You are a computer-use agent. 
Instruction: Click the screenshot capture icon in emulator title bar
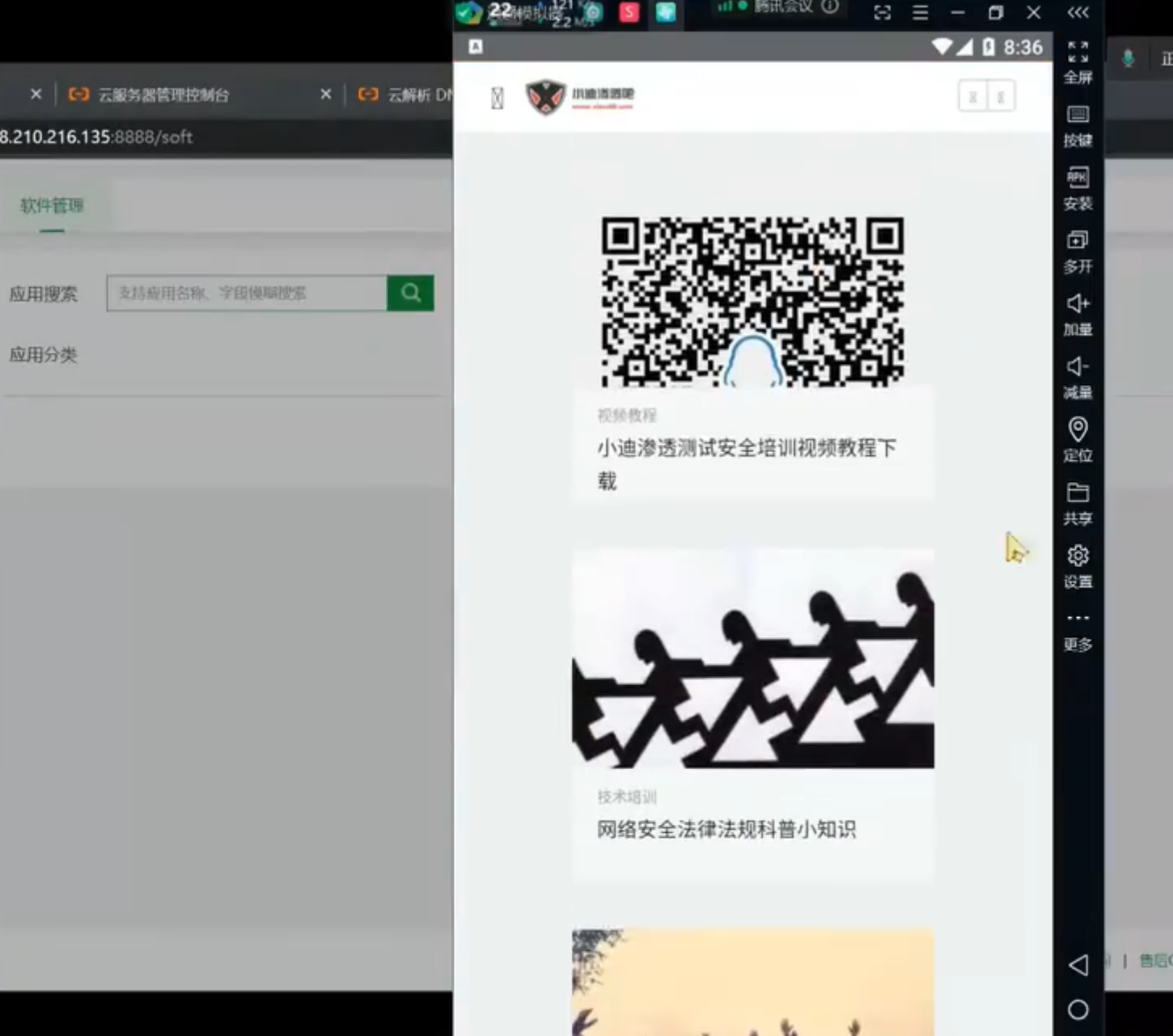click(883, 12)
